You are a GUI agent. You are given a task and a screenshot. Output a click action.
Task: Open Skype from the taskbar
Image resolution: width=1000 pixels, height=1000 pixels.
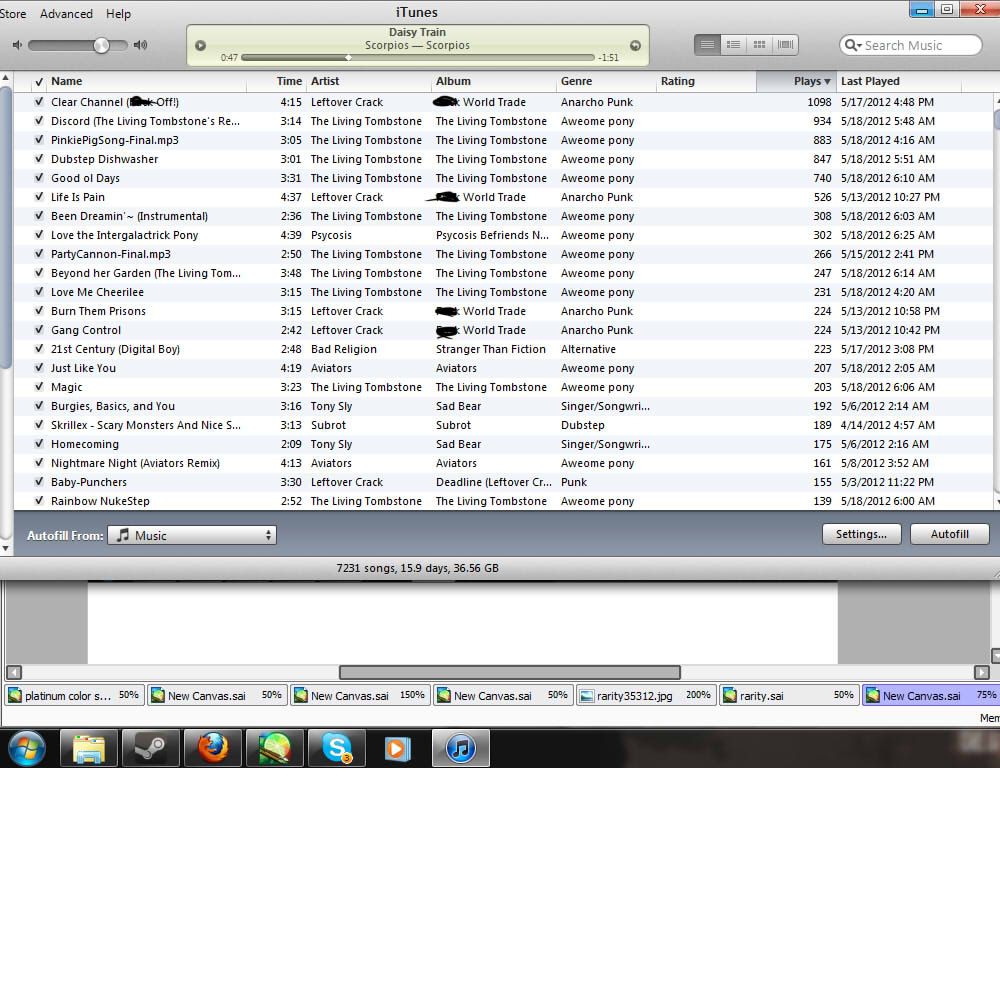coord(337,748)
